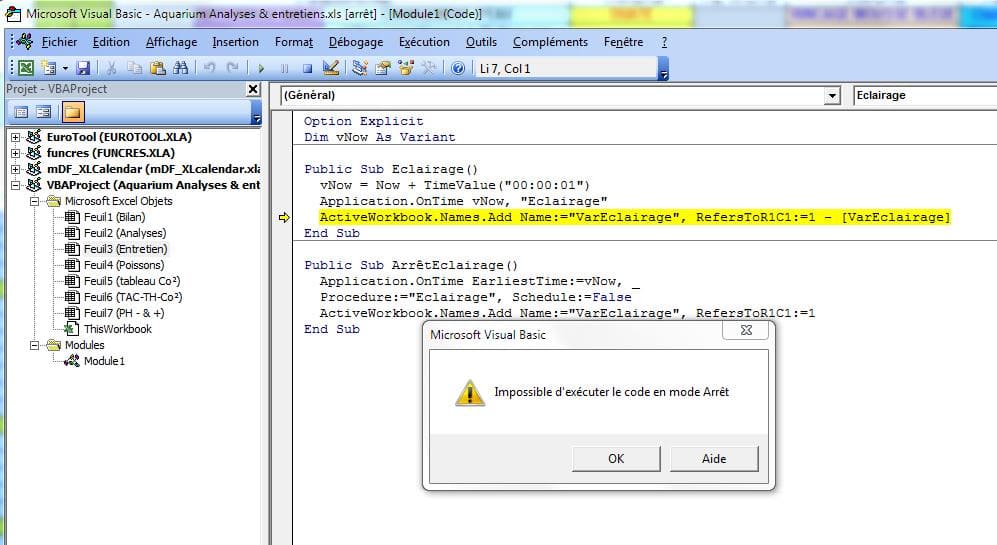This screenshot has height=545, width=997.
Task: Select Feuil7 (PH - & +) sheet object
Action: click(124, 313)
